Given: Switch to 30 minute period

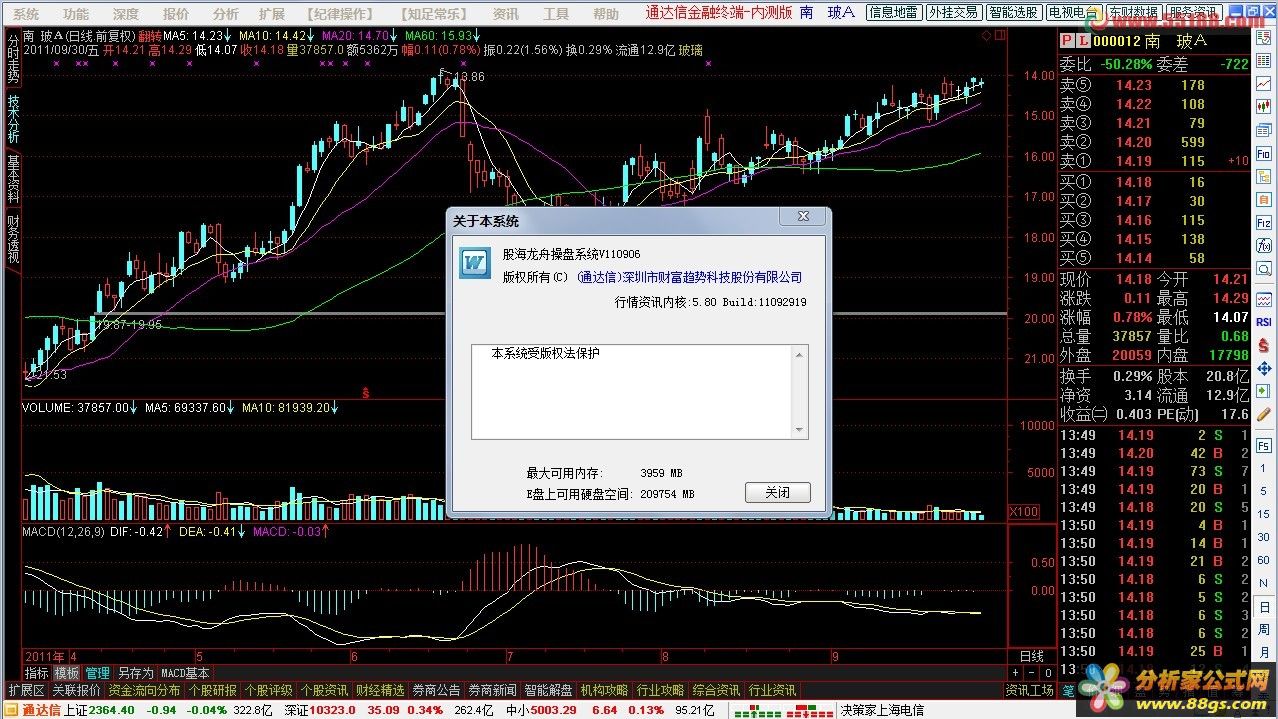Looking at the screenshot, I should (x=1264, y=537).
